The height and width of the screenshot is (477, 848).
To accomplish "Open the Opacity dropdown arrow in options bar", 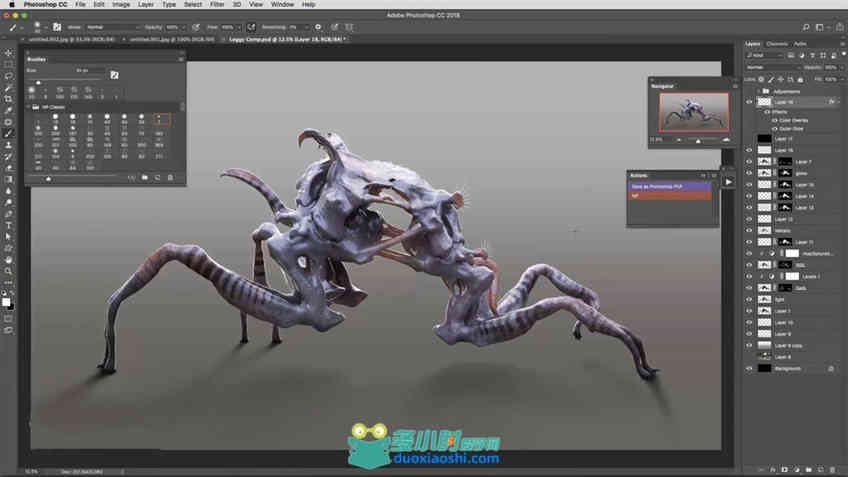I will (184, 27).
